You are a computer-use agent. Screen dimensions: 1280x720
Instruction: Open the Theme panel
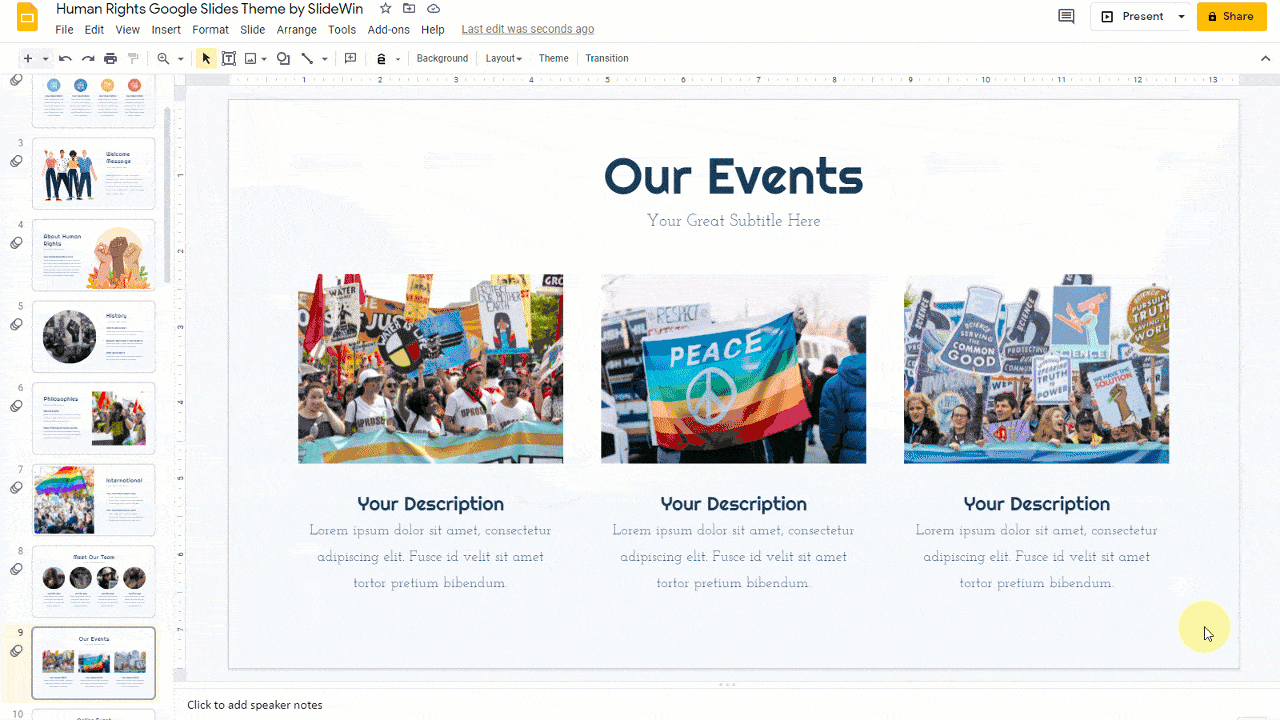pyautogui.click(x=553, y=59)
